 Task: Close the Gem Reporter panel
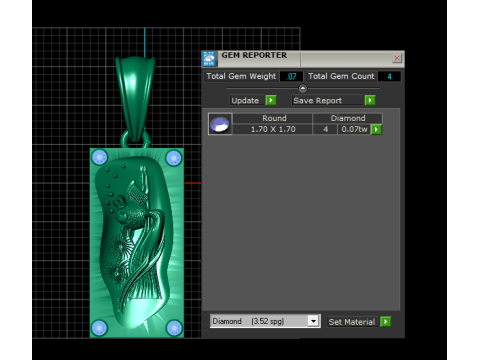(x=397, y=58)
